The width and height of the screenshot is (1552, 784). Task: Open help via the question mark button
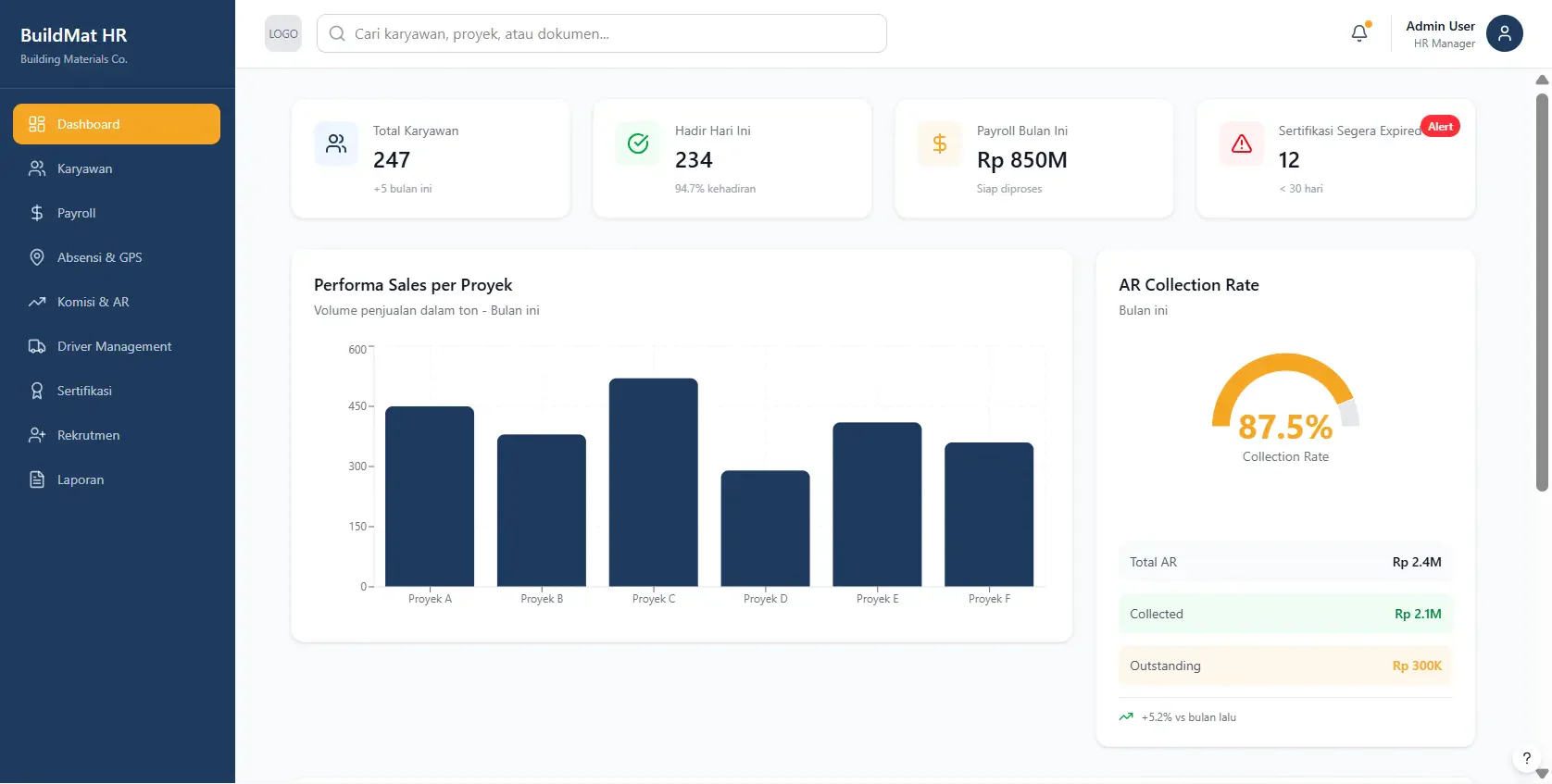coord(1527,758)
